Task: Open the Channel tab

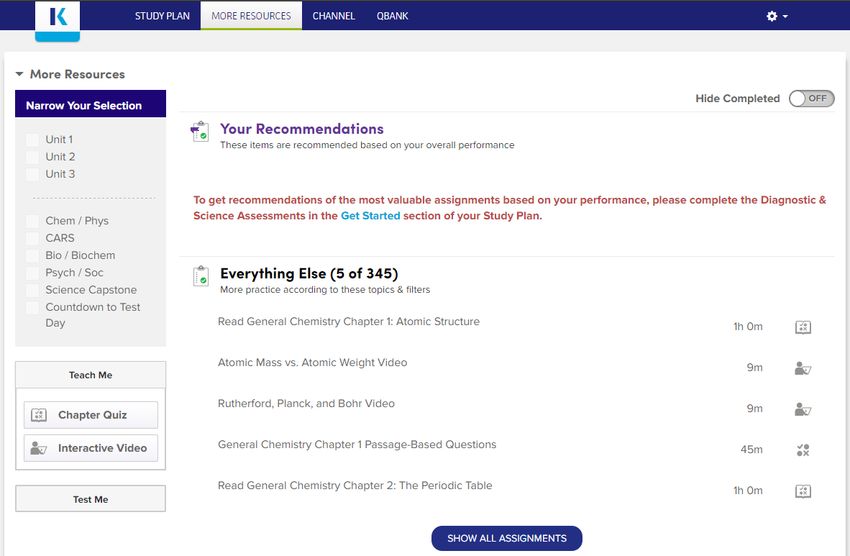Action: 333,16
